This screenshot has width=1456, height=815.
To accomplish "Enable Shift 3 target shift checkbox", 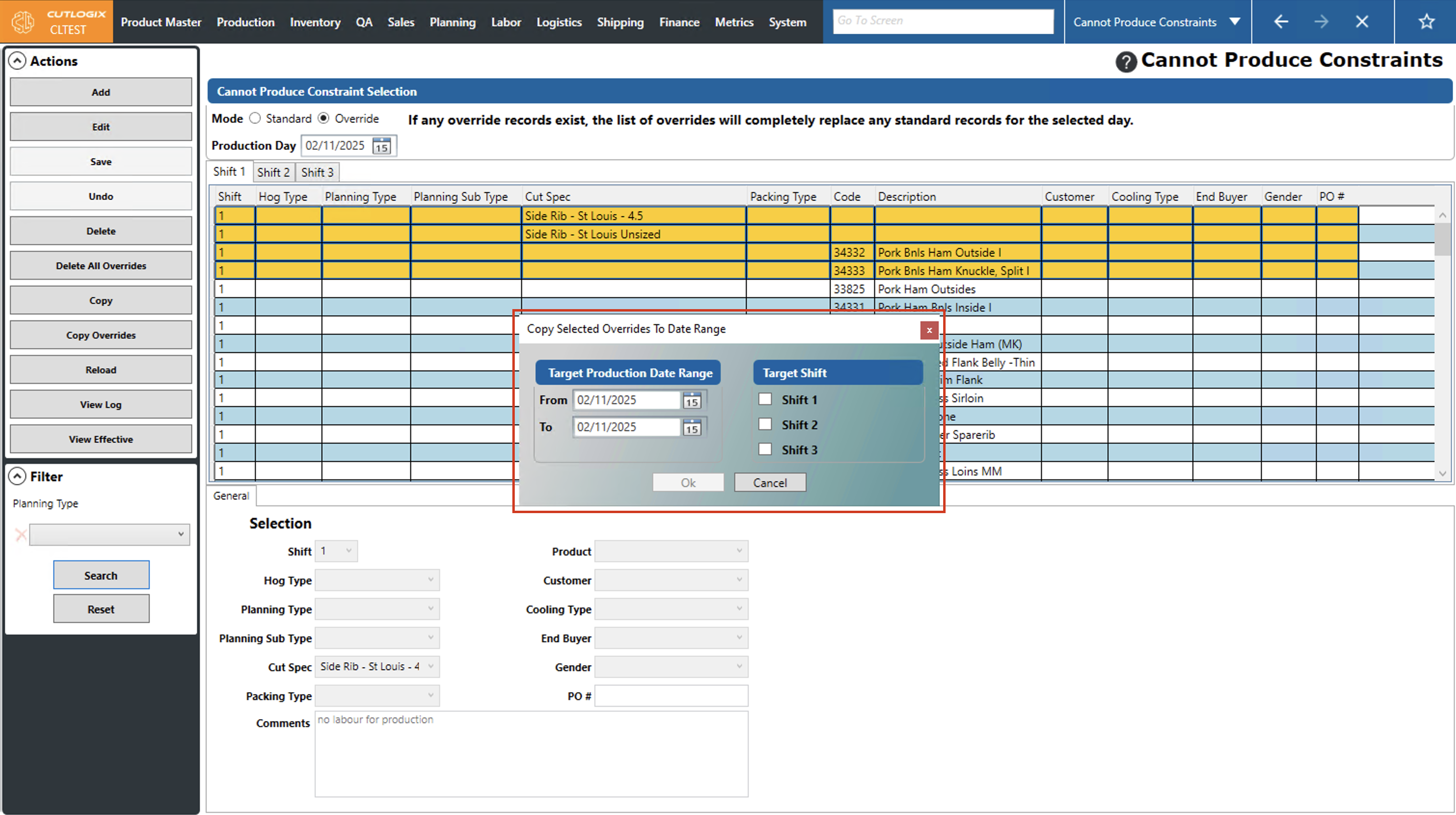I will click(x=765, y=450).
